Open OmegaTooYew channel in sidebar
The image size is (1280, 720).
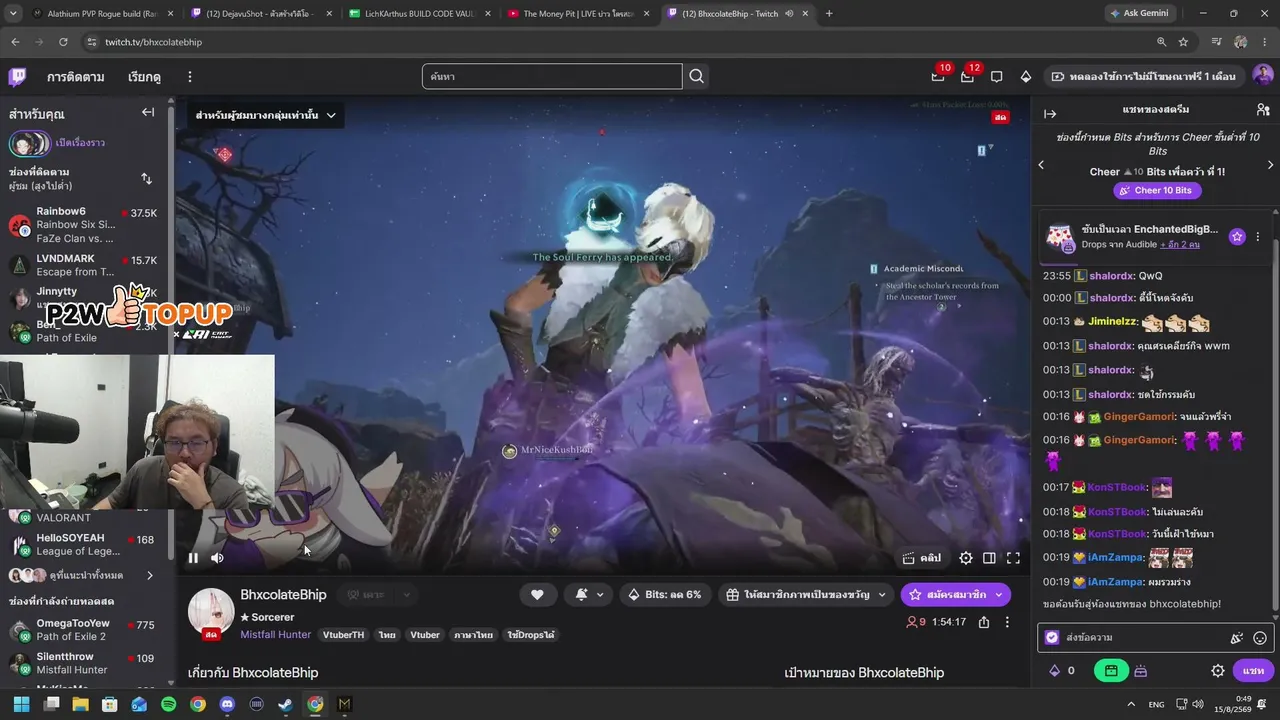82,630
